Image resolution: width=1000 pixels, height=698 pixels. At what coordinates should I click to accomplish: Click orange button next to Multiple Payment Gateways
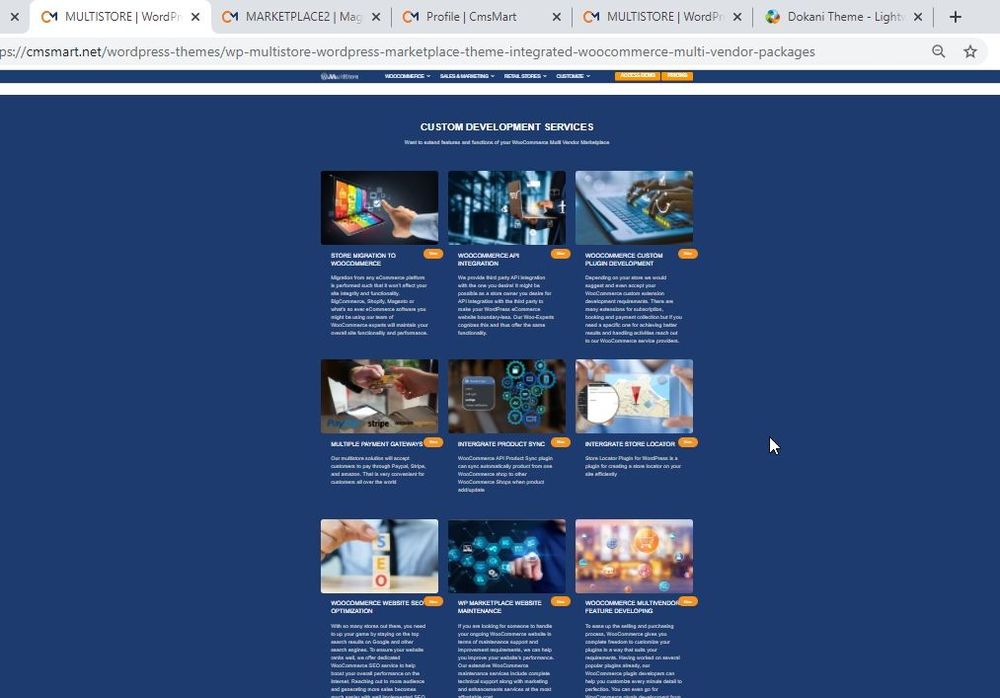coord(433,442)
